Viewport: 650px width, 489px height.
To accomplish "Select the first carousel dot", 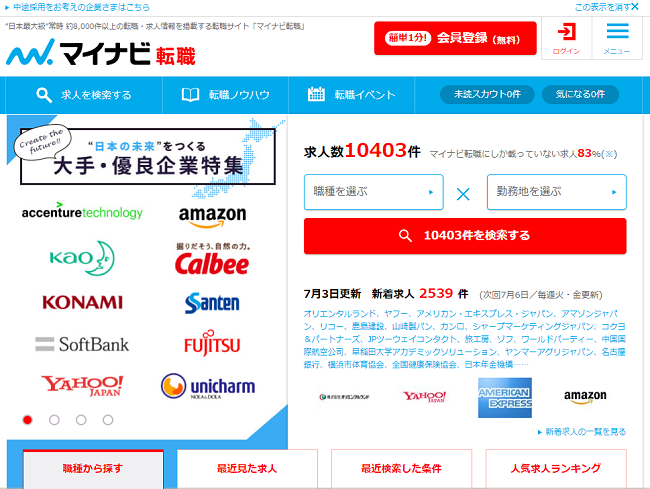I will pos(28,420).
